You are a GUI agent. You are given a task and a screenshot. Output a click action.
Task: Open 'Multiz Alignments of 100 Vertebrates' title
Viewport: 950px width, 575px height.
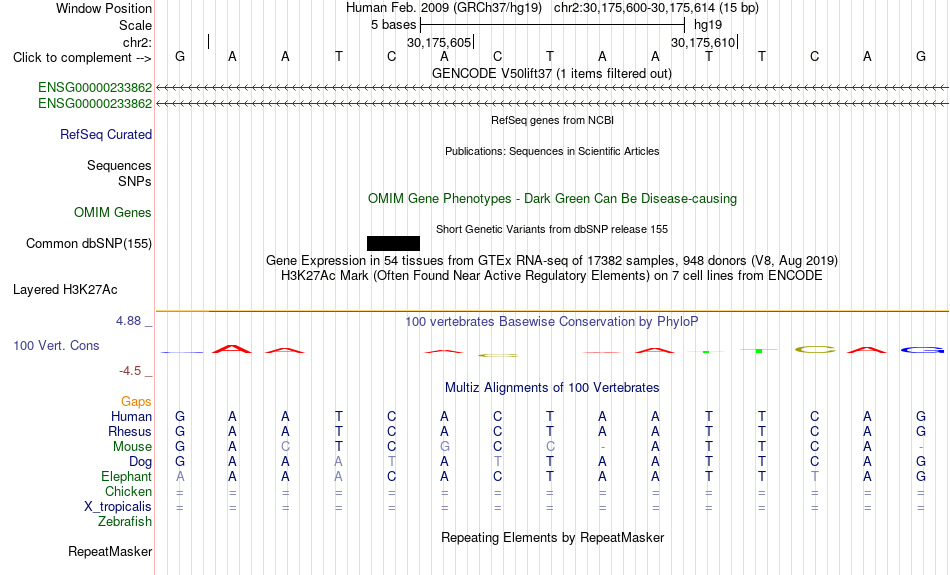552,388
